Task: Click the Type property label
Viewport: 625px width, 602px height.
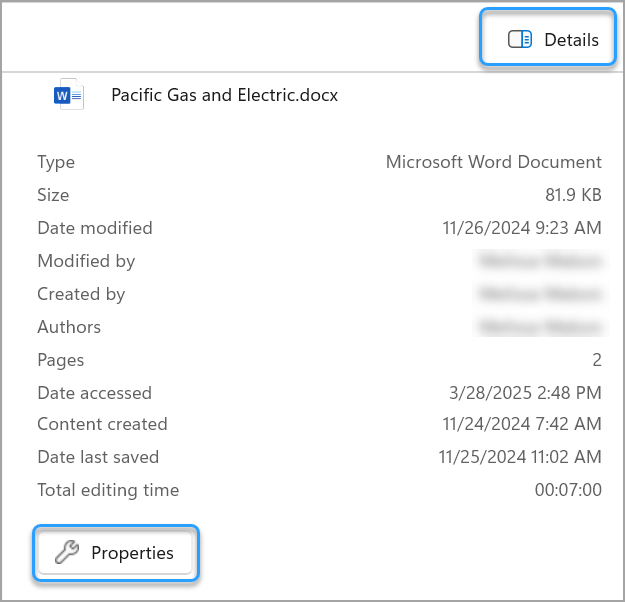Action: [56, 162]
